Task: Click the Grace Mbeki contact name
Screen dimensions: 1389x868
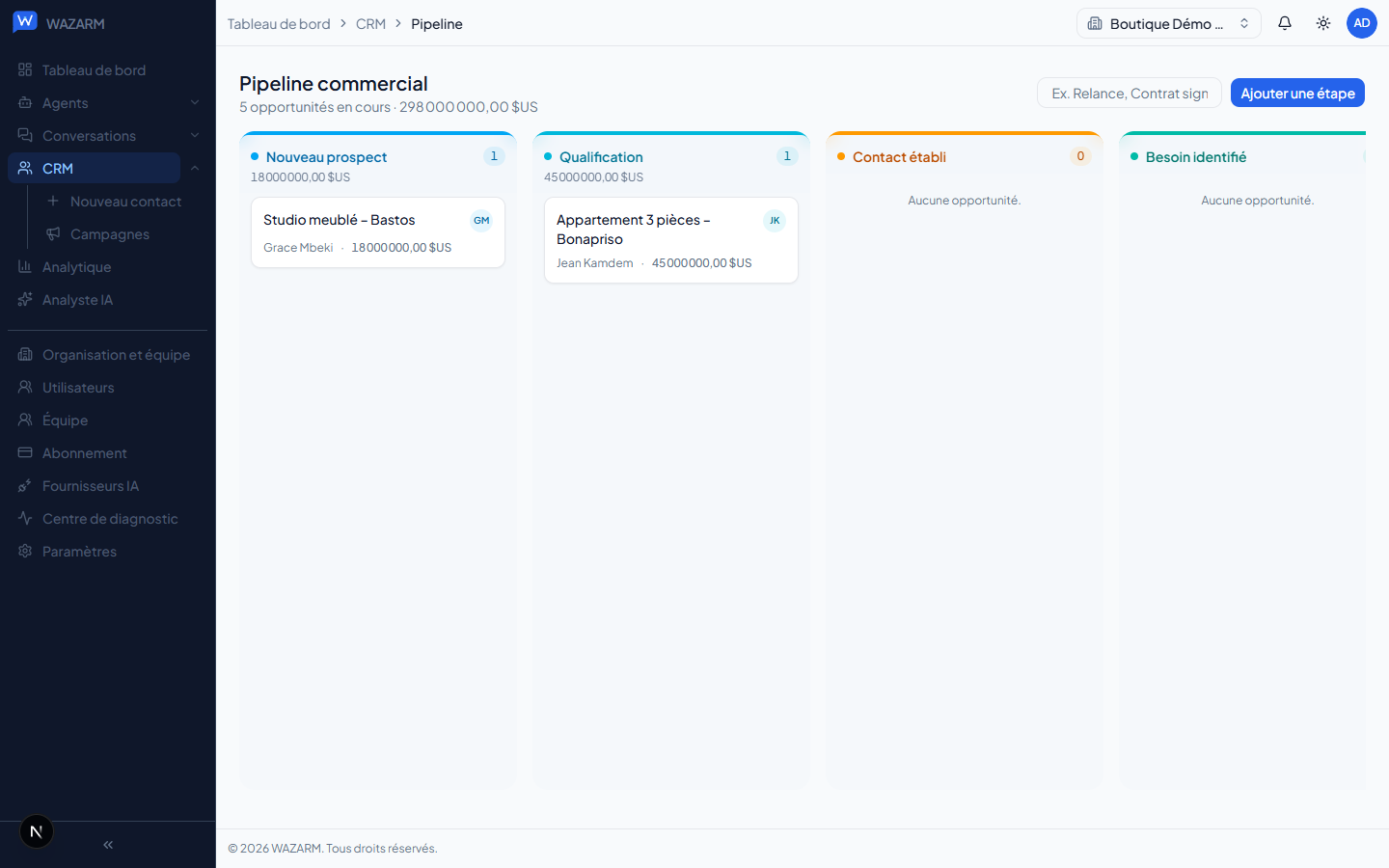Action: click(298, 248)
